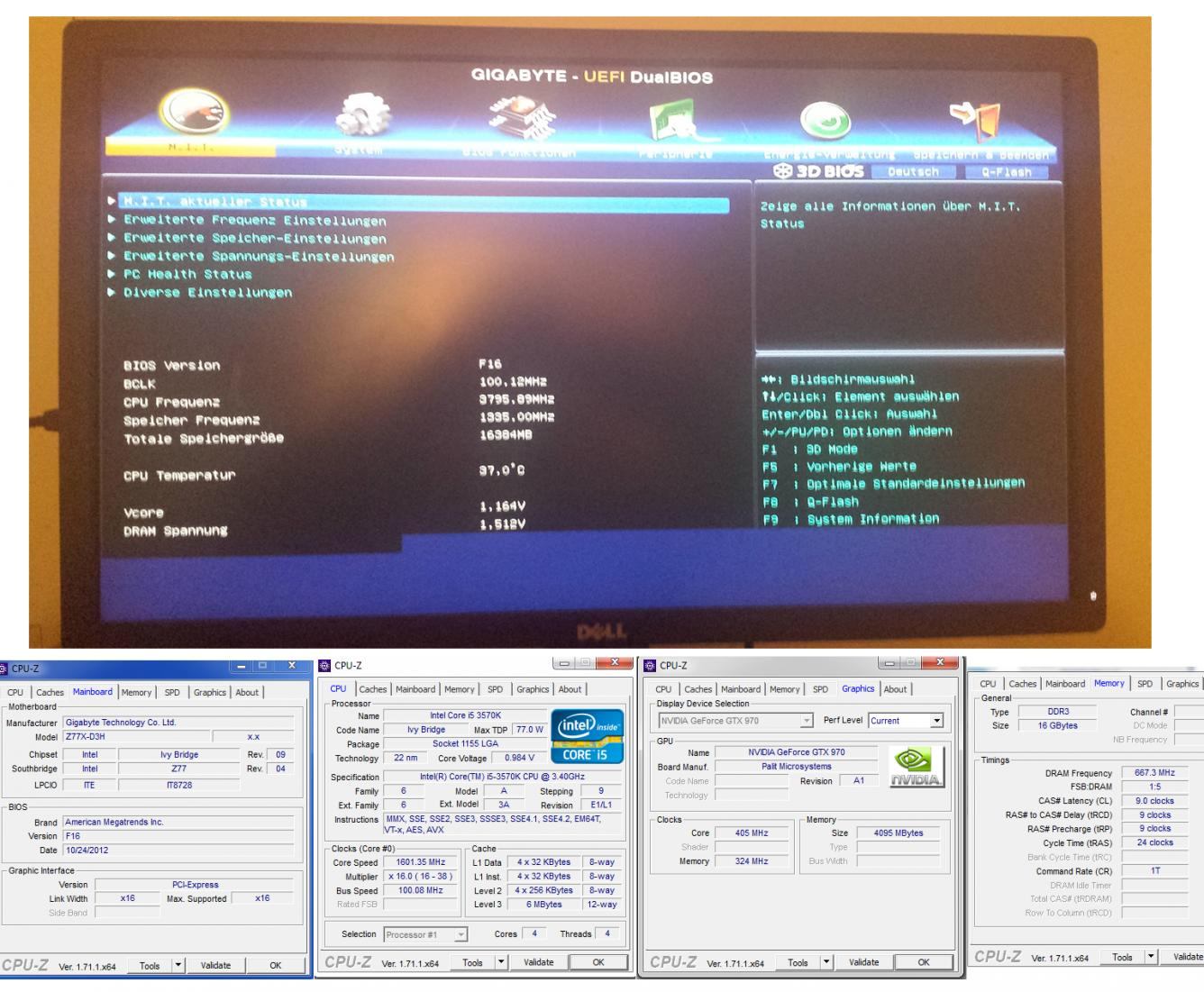
Task: Open Tools dropdown arrow in Graphics window
Action: pos(827,962)
